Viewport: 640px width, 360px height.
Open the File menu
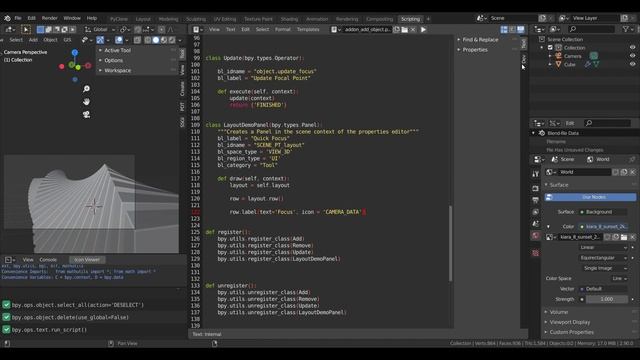[18, 18]
